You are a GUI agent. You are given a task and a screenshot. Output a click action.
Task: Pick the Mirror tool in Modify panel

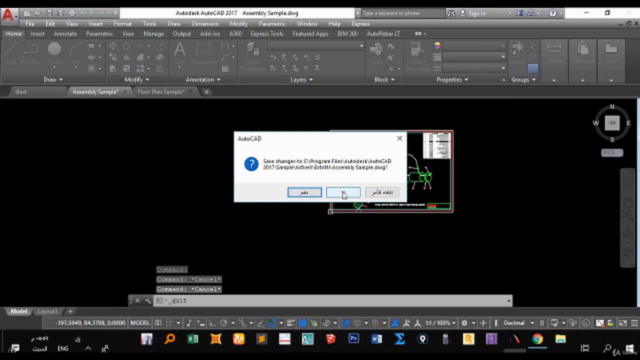point(127,57)
